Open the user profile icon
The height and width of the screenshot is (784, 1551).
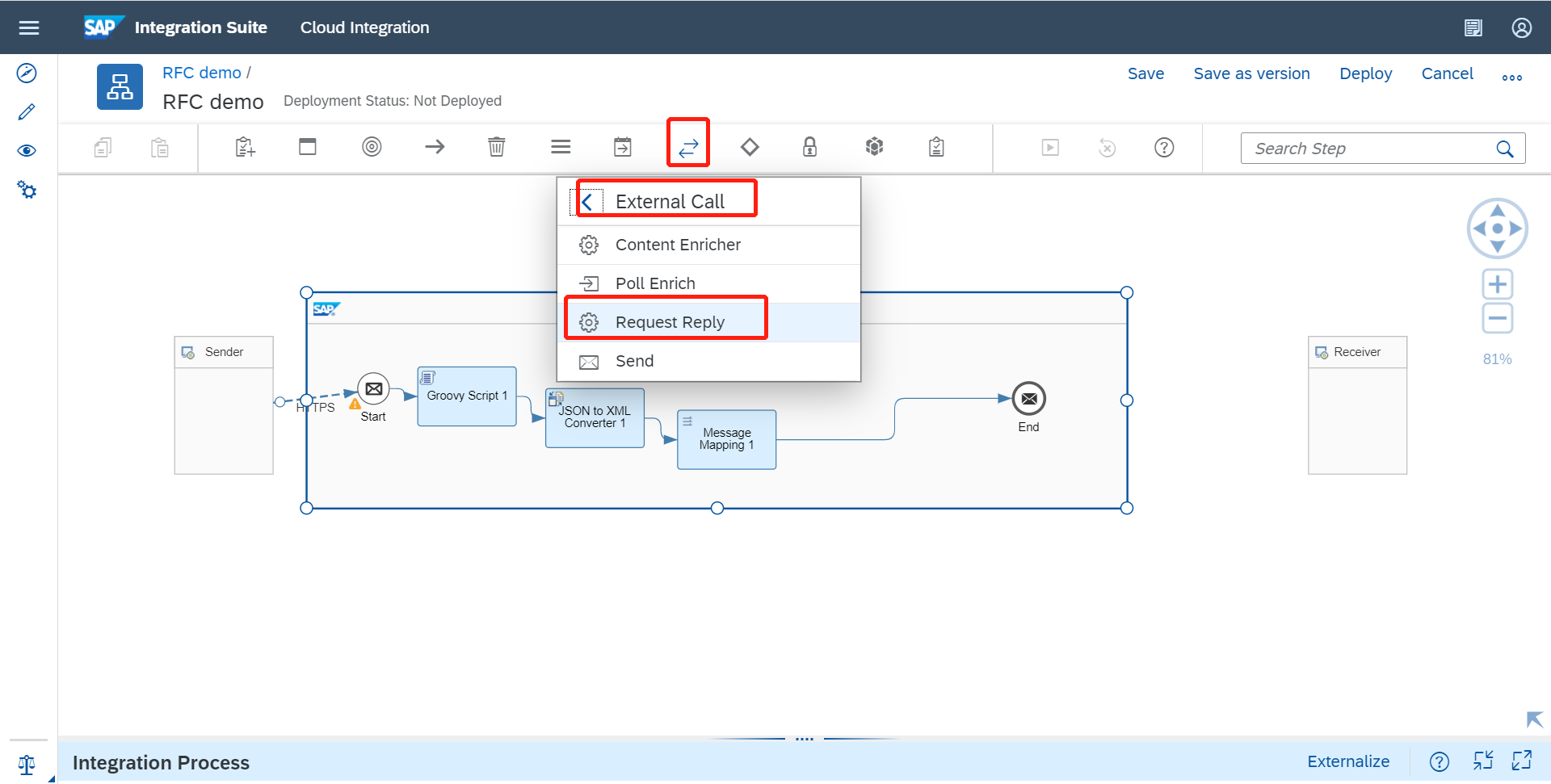tap(1521, 28)
